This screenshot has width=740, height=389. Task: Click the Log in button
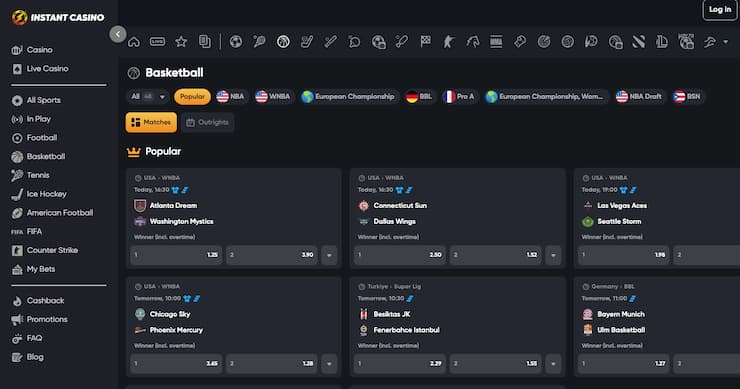[x=719, y=9]
